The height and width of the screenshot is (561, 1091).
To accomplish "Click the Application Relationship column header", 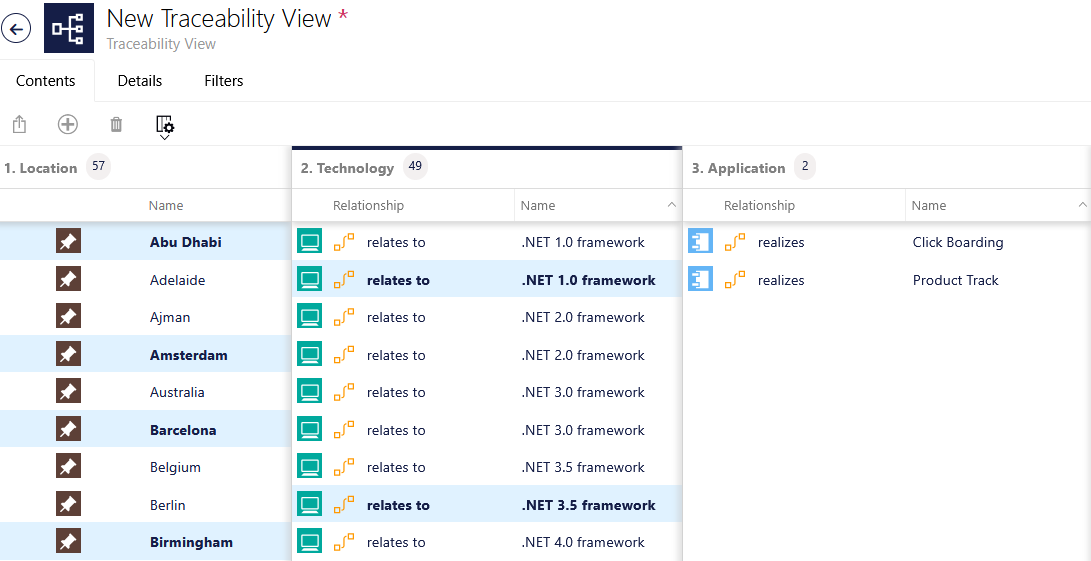I will coord(759,205).
